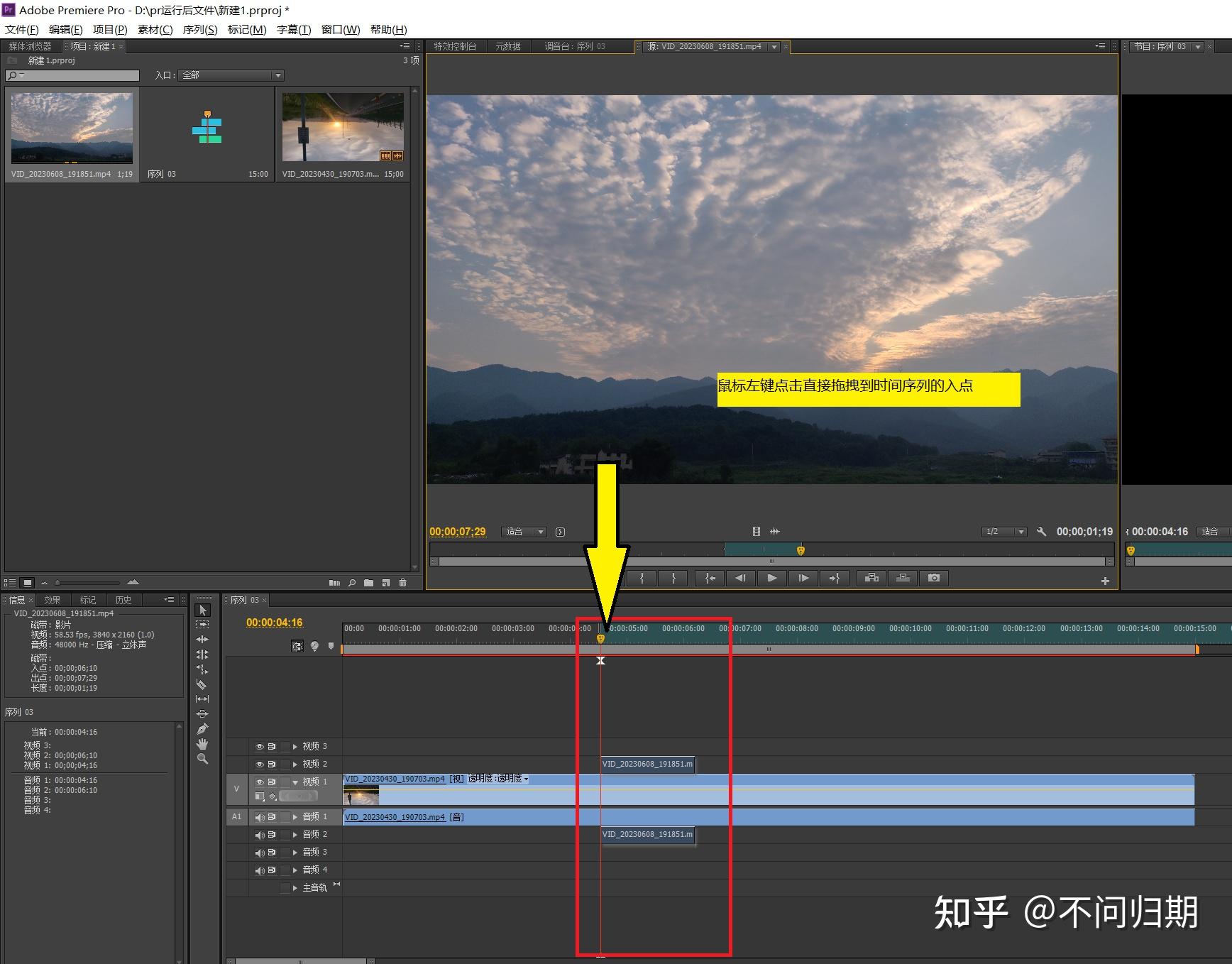Go to Out point in source monitor
Screen dimensions: 1232x964
tap(834, 579)
